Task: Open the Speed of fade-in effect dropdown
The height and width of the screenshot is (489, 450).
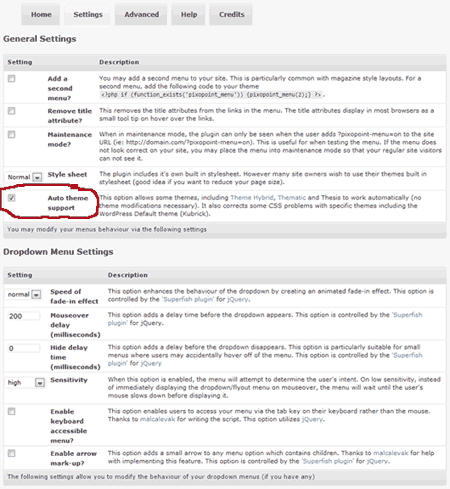Action: pos(23,295)
